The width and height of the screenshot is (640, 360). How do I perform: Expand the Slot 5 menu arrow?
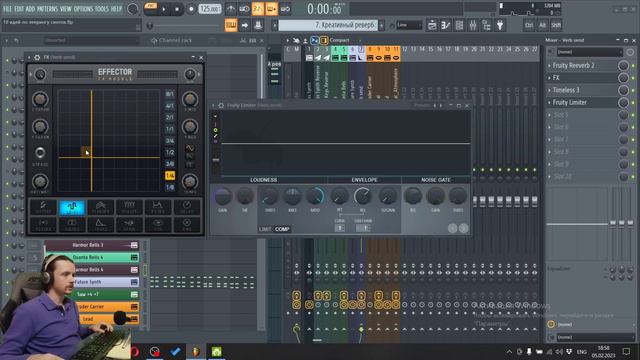tap(549, 115)
